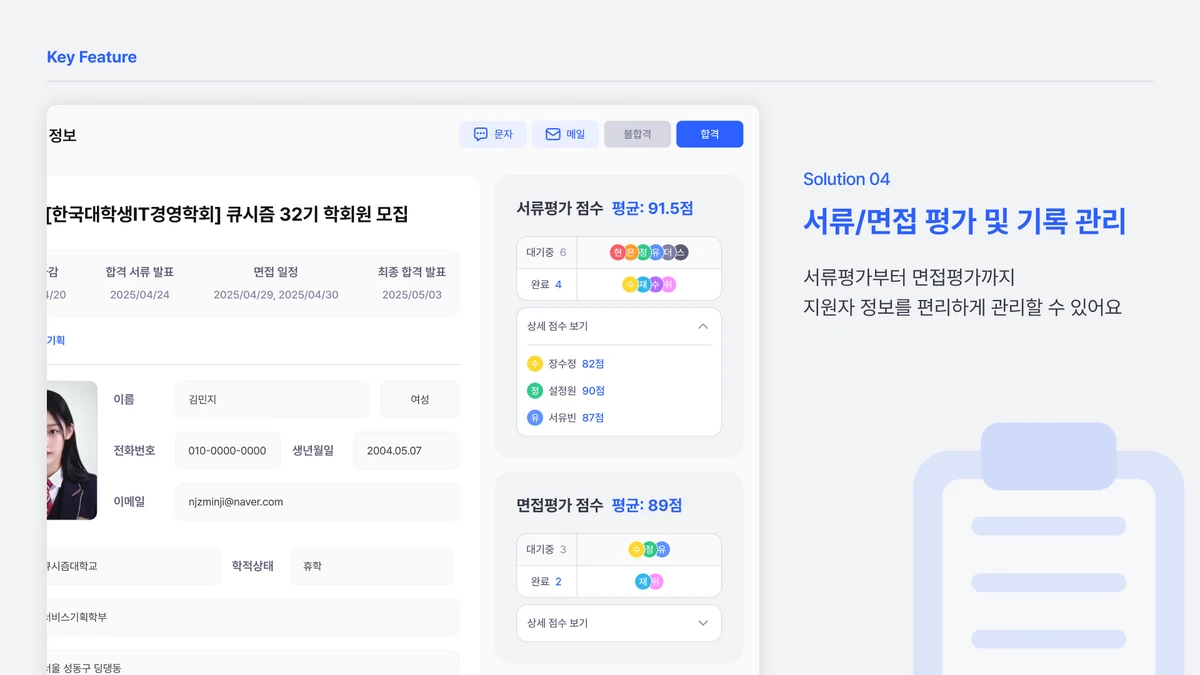Screen dimensions: 1200x675
Task: Click the blue 유 avatar in 면접평가 대기중 row
Action: (x=662, y=550)
